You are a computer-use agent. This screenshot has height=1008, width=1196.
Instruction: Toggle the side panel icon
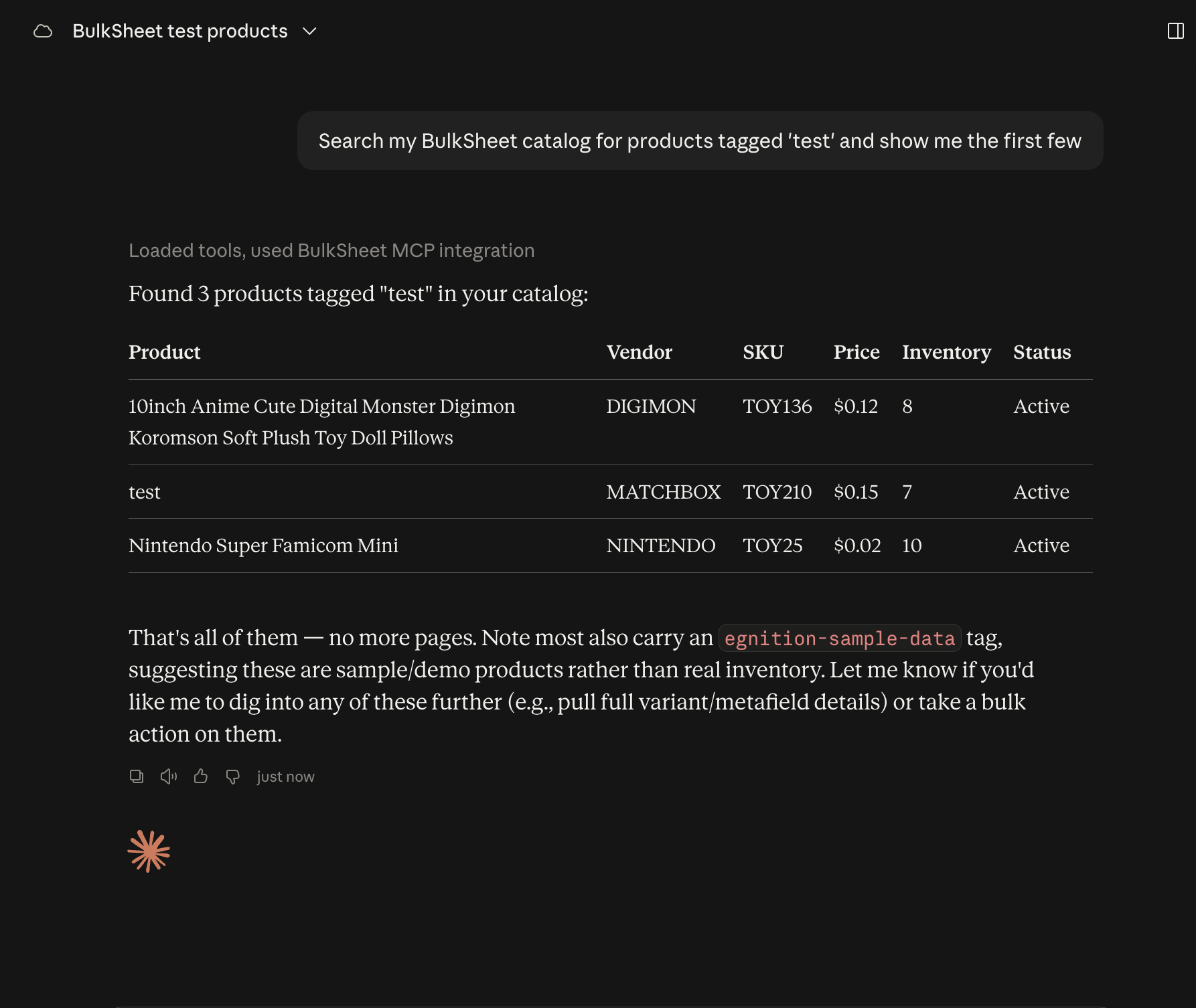tap(1175, 31)
